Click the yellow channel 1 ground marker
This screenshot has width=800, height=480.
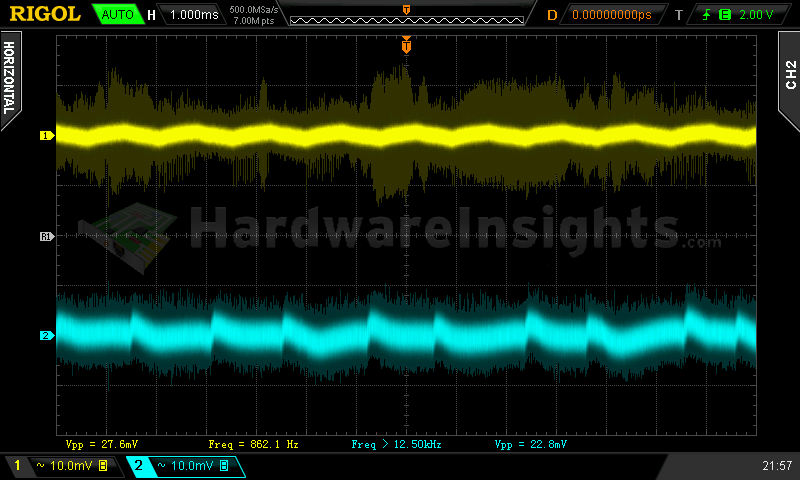[45, 135]
